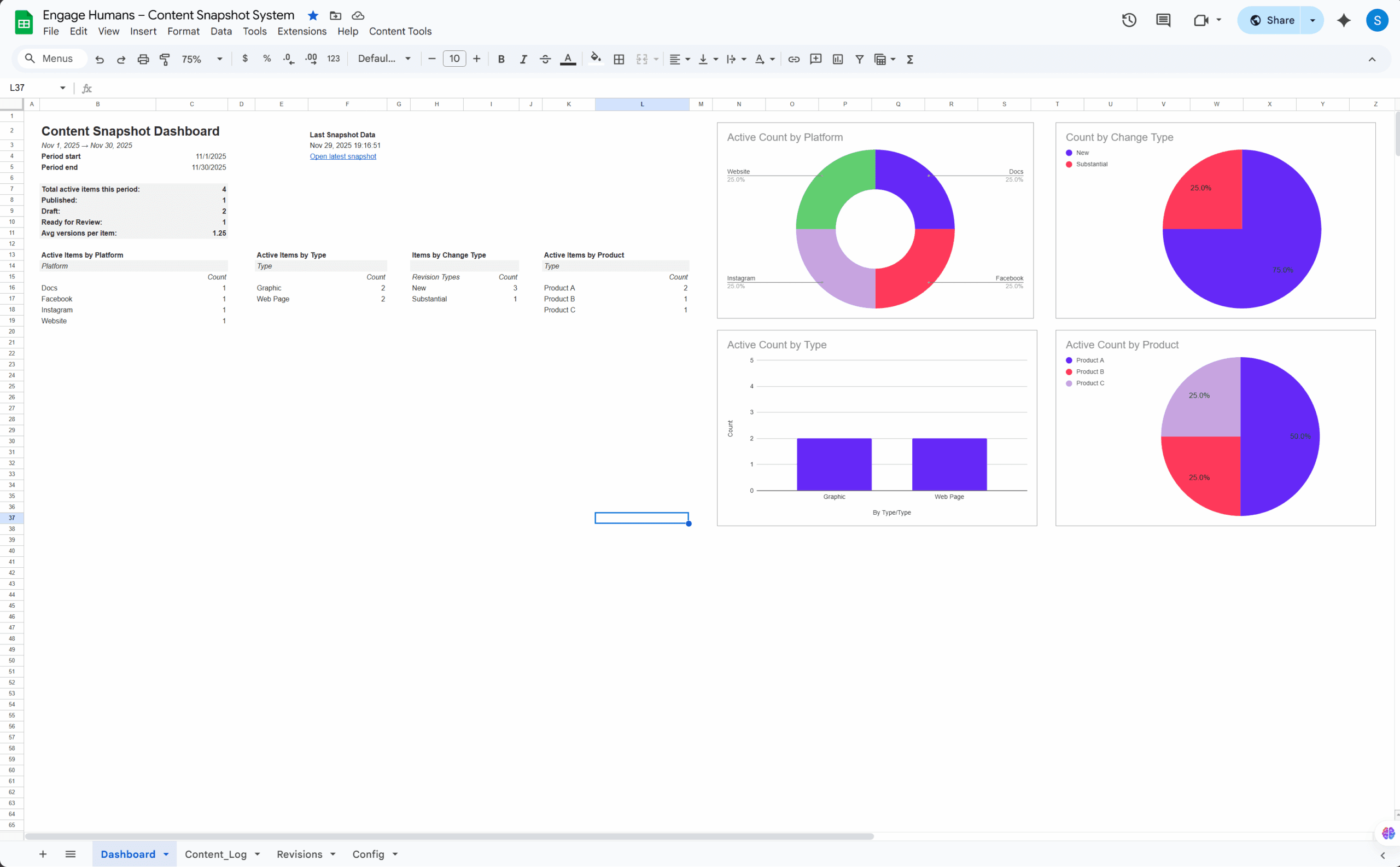This screenshot has height=867, width=1400.
Task: Toggle strikethrough formatting
Action: coord(545,59)
